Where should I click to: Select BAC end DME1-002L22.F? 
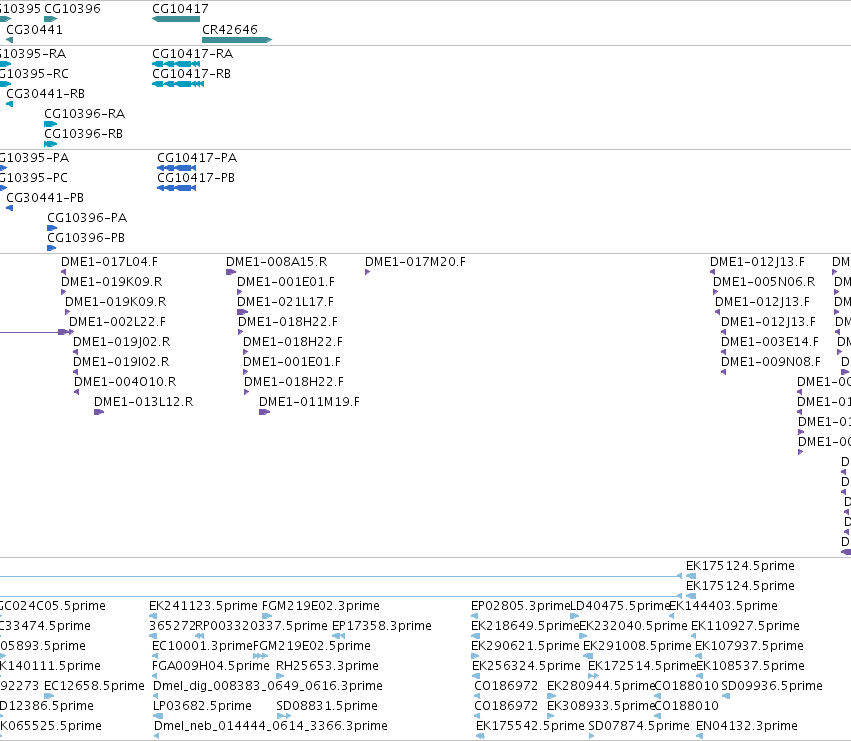point(117,322)
